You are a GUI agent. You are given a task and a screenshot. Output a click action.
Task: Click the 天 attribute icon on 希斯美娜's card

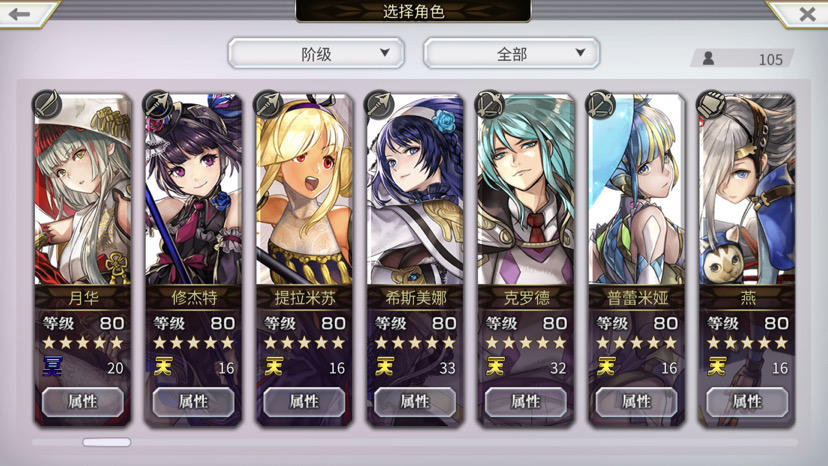pos(385,366)
